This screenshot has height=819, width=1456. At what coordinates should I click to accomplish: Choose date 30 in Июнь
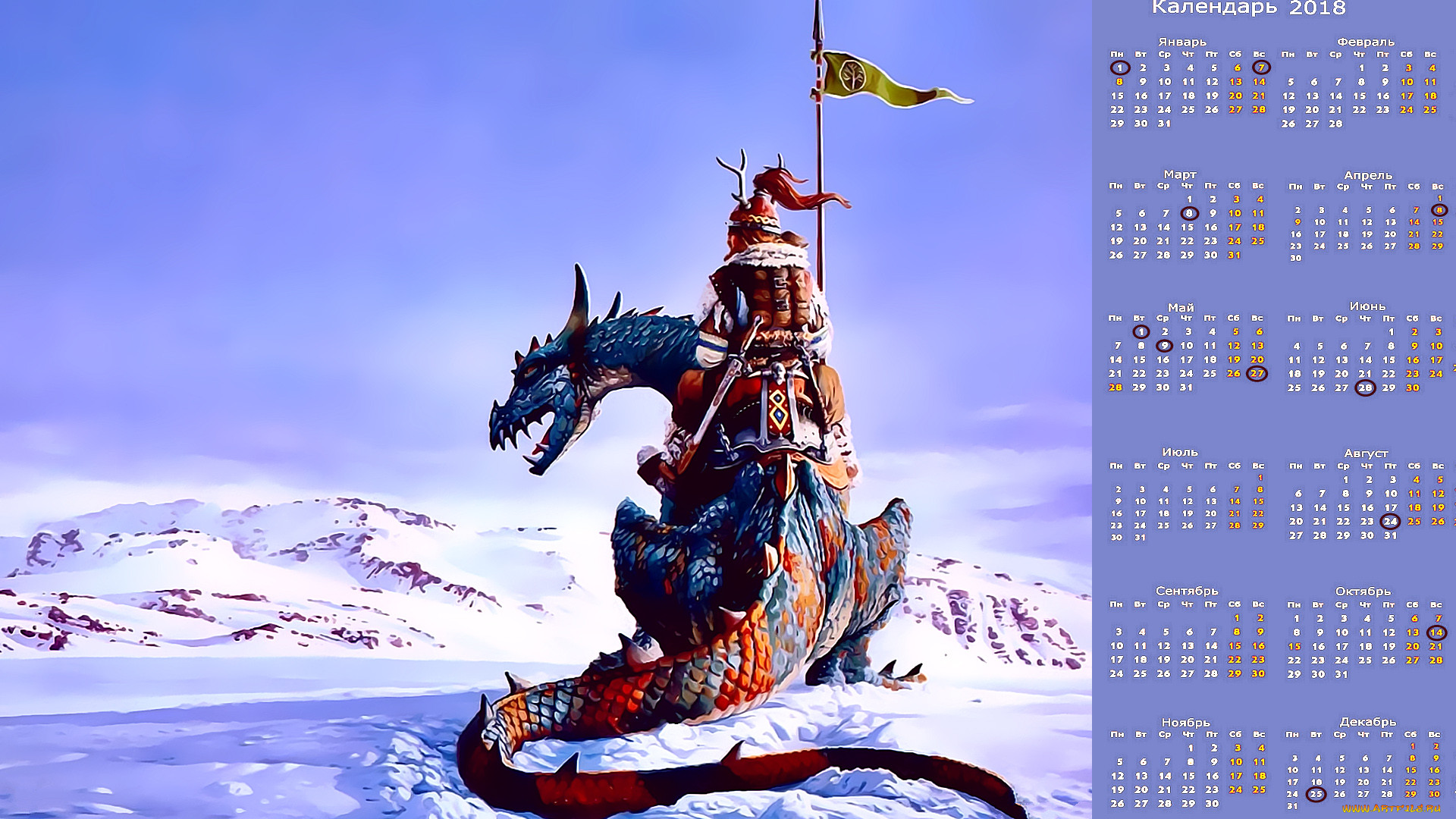pos(1412,388)
